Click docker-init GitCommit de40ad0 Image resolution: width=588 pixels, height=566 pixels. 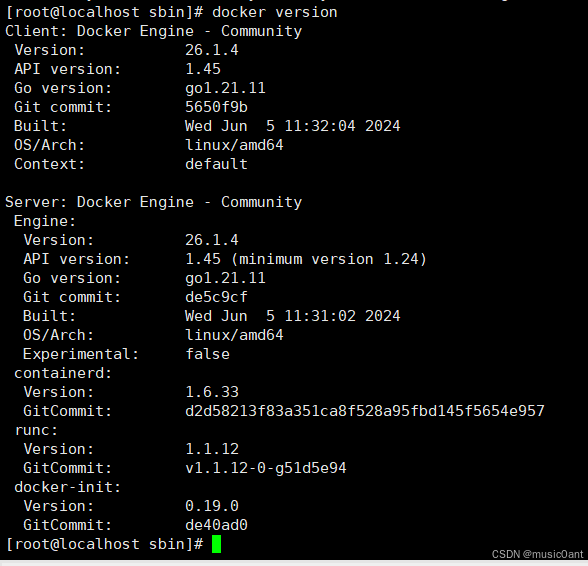[x=216, y=525]
